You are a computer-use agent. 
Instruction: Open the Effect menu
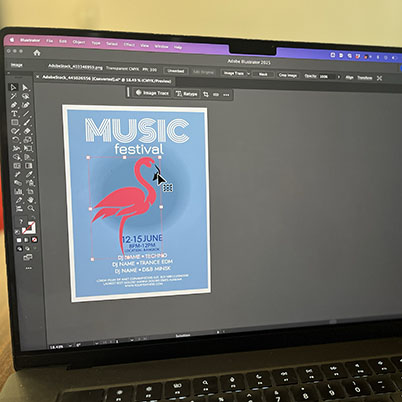[129, 44]
